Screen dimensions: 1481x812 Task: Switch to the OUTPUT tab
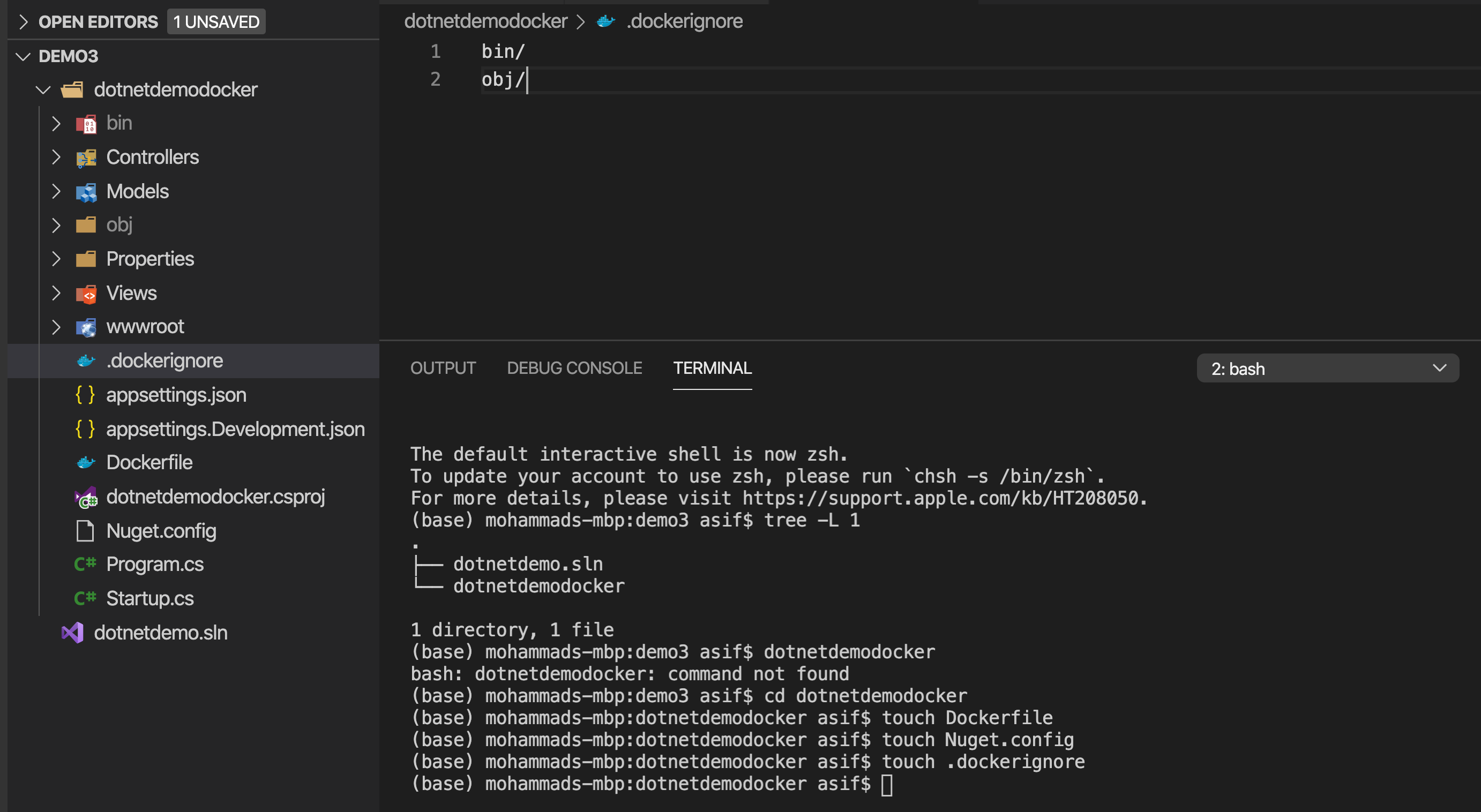click(443, 369)
